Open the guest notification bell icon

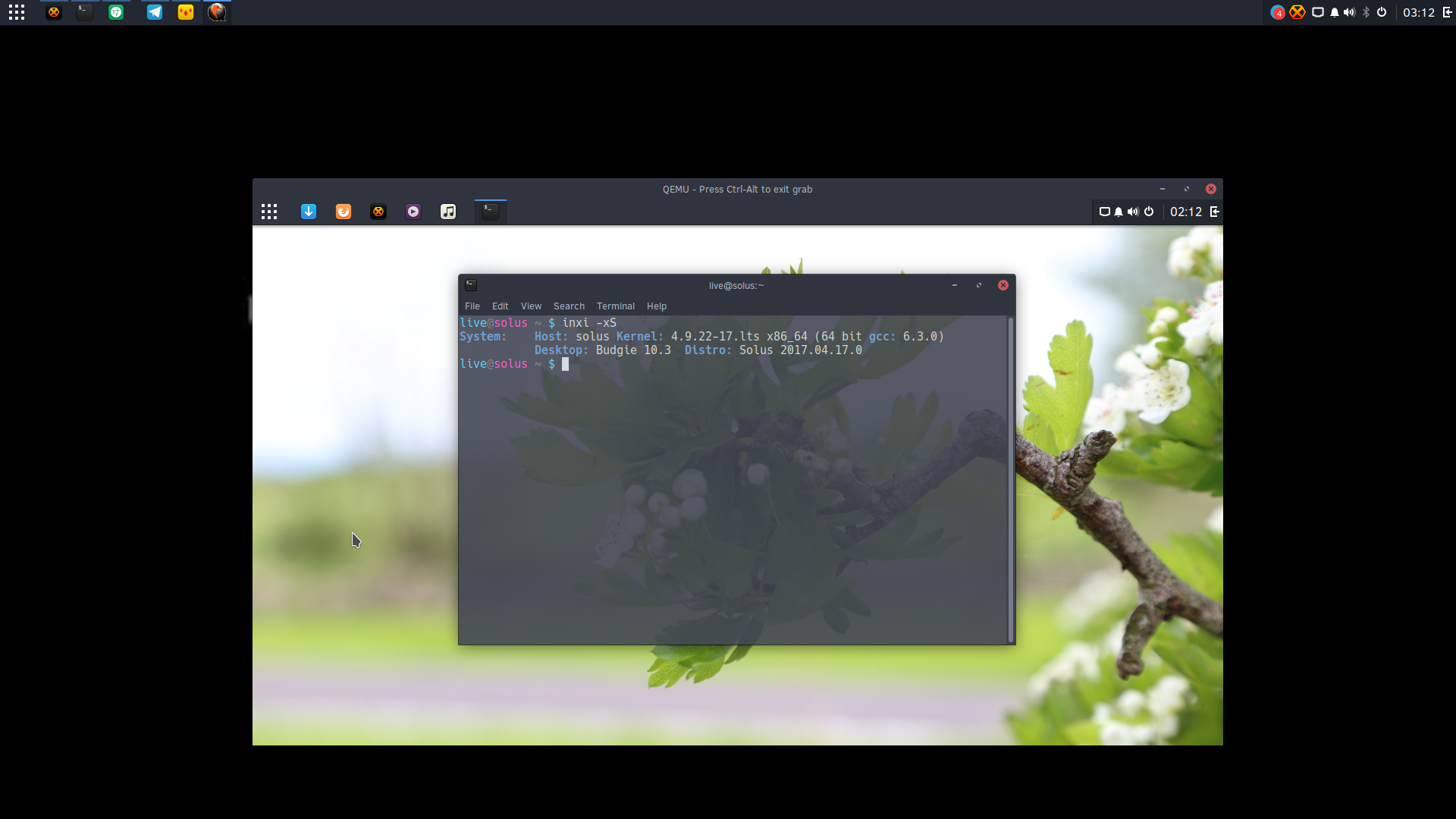click(1119, 212)
